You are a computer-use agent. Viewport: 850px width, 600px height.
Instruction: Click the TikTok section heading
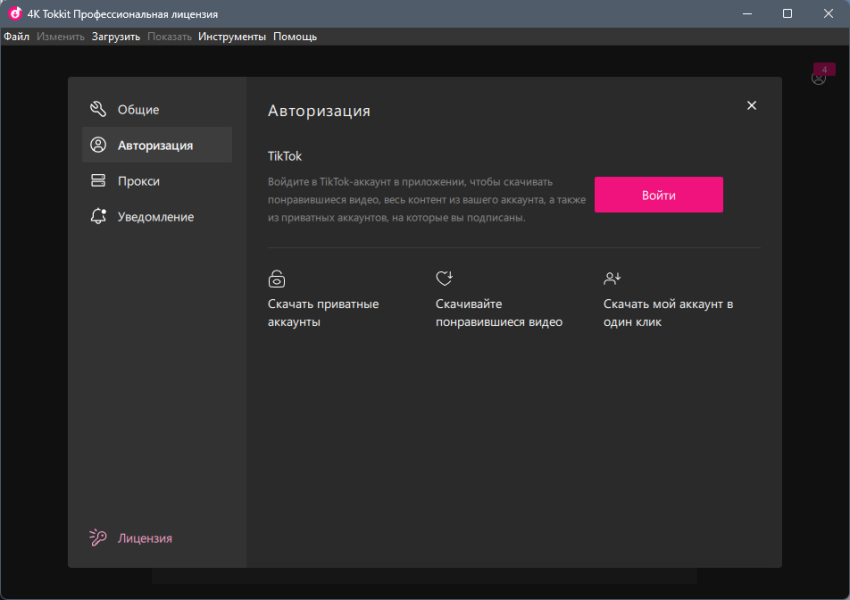[285, 156]
